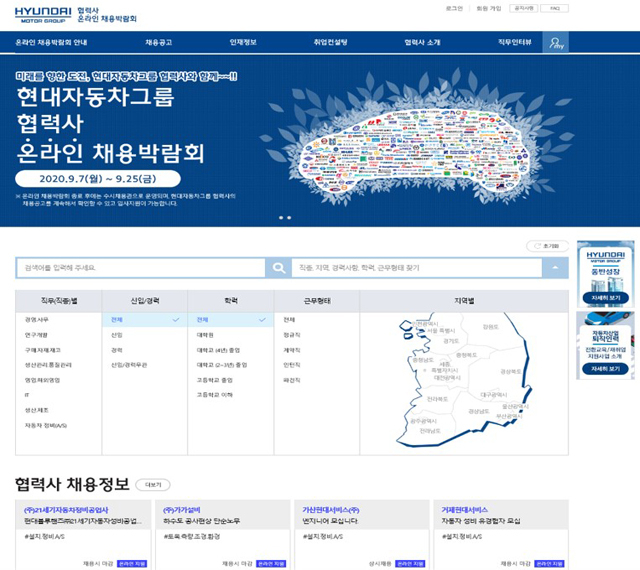Open the 인재정보 menu item
The width and height of the screenshot is (640, 570).
[243, 42]
